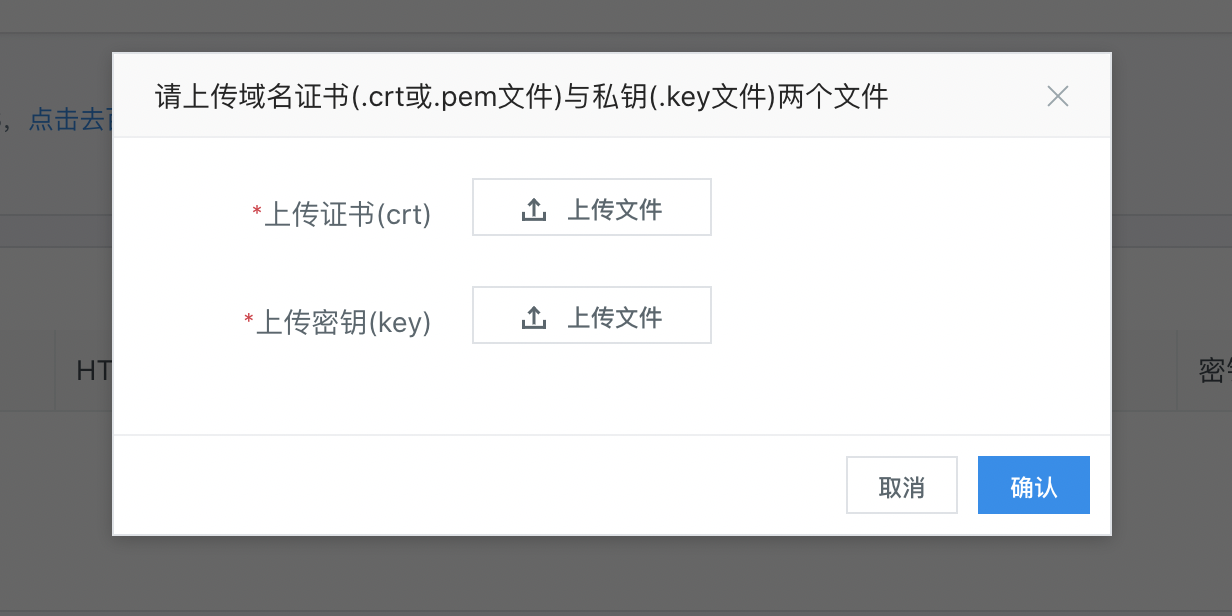Open the 点击去 link behind the dialog
Viewport: 1232px width, 616px height.
pyautogui.click(x=70, y=120)
